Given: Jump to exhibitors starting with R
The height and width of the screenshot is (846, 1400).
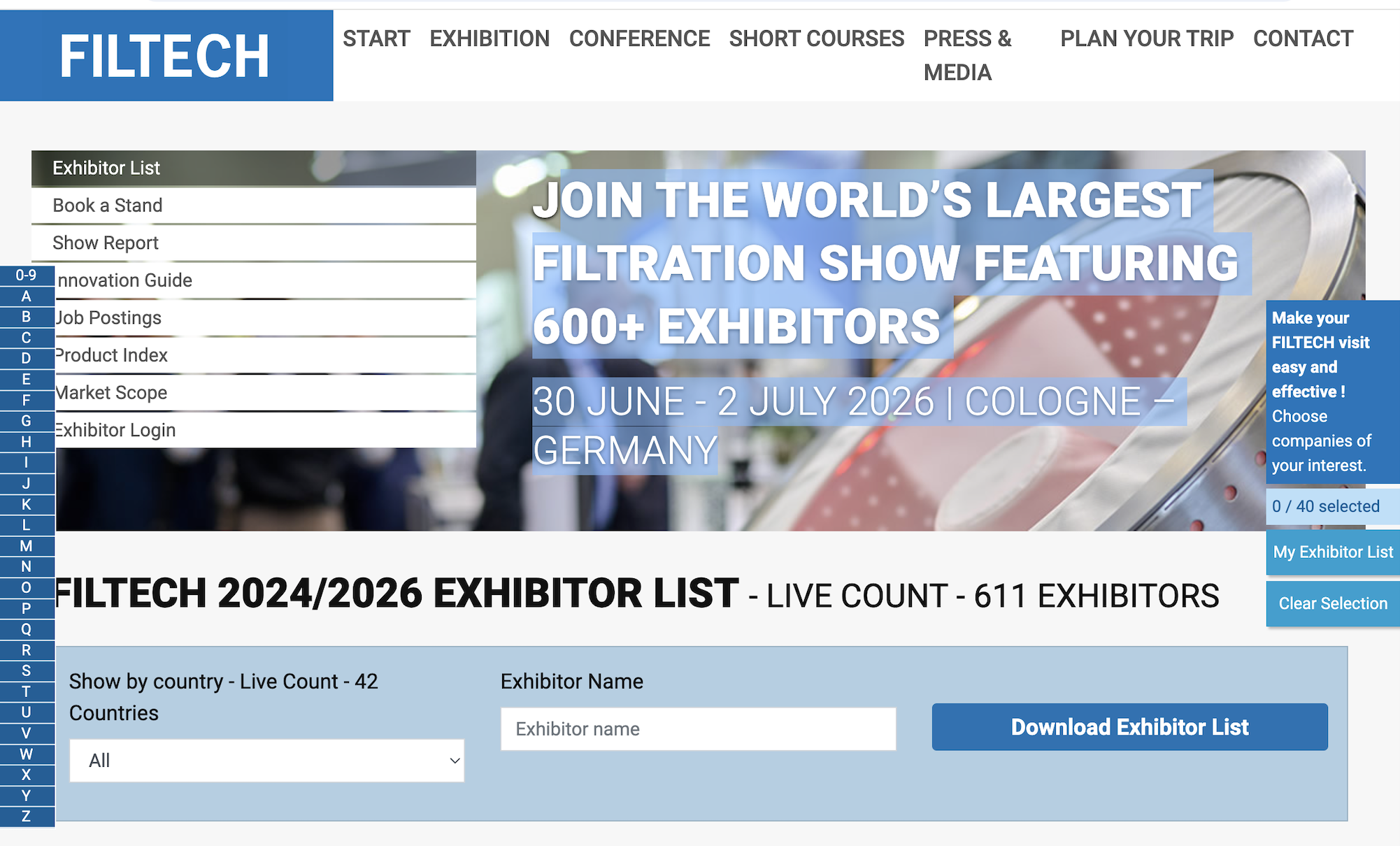Looking at the screenshot, I should (x=27, y=650).
